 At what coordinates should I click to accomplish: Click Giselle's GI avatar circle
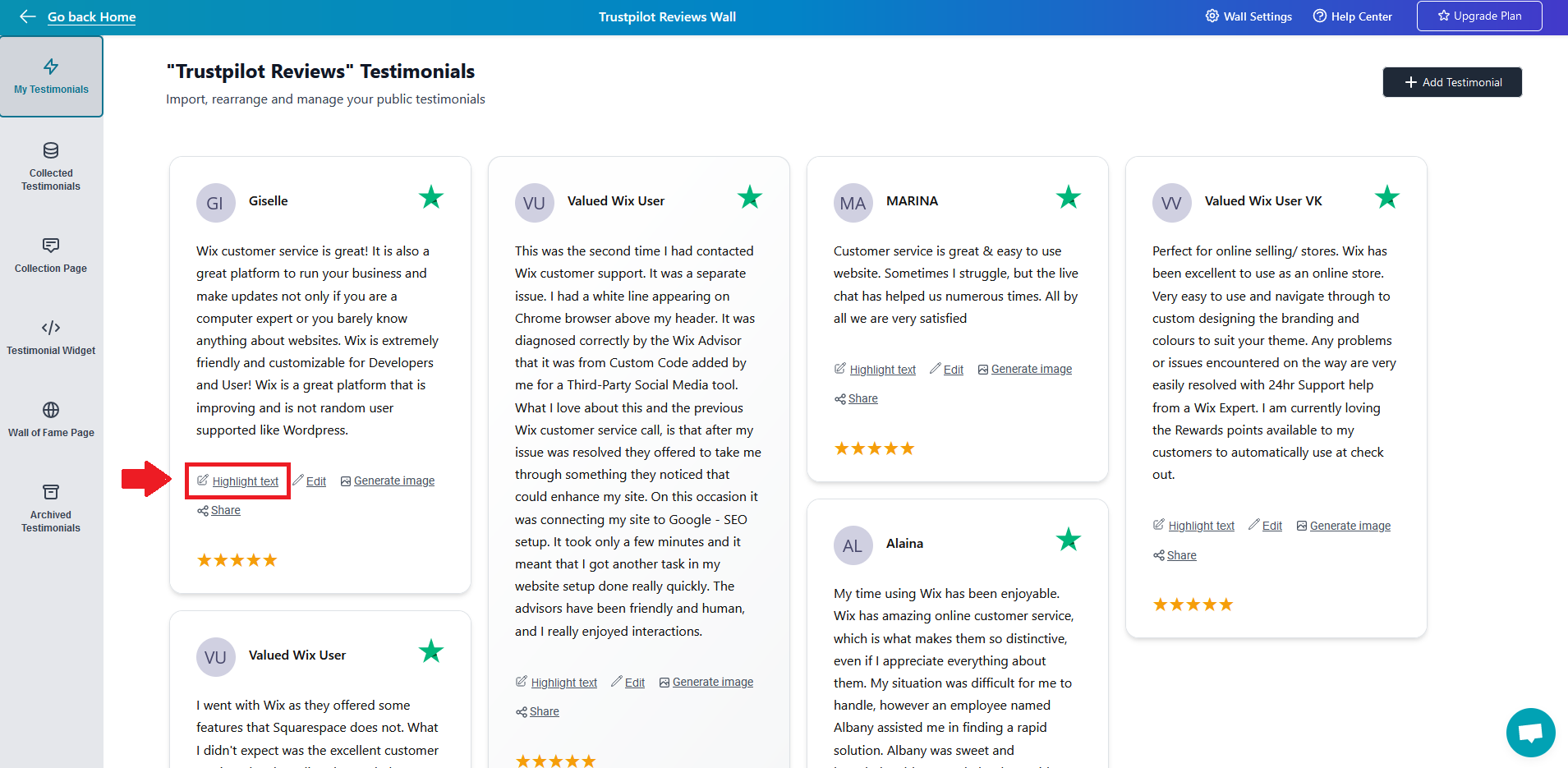[215, 203]
